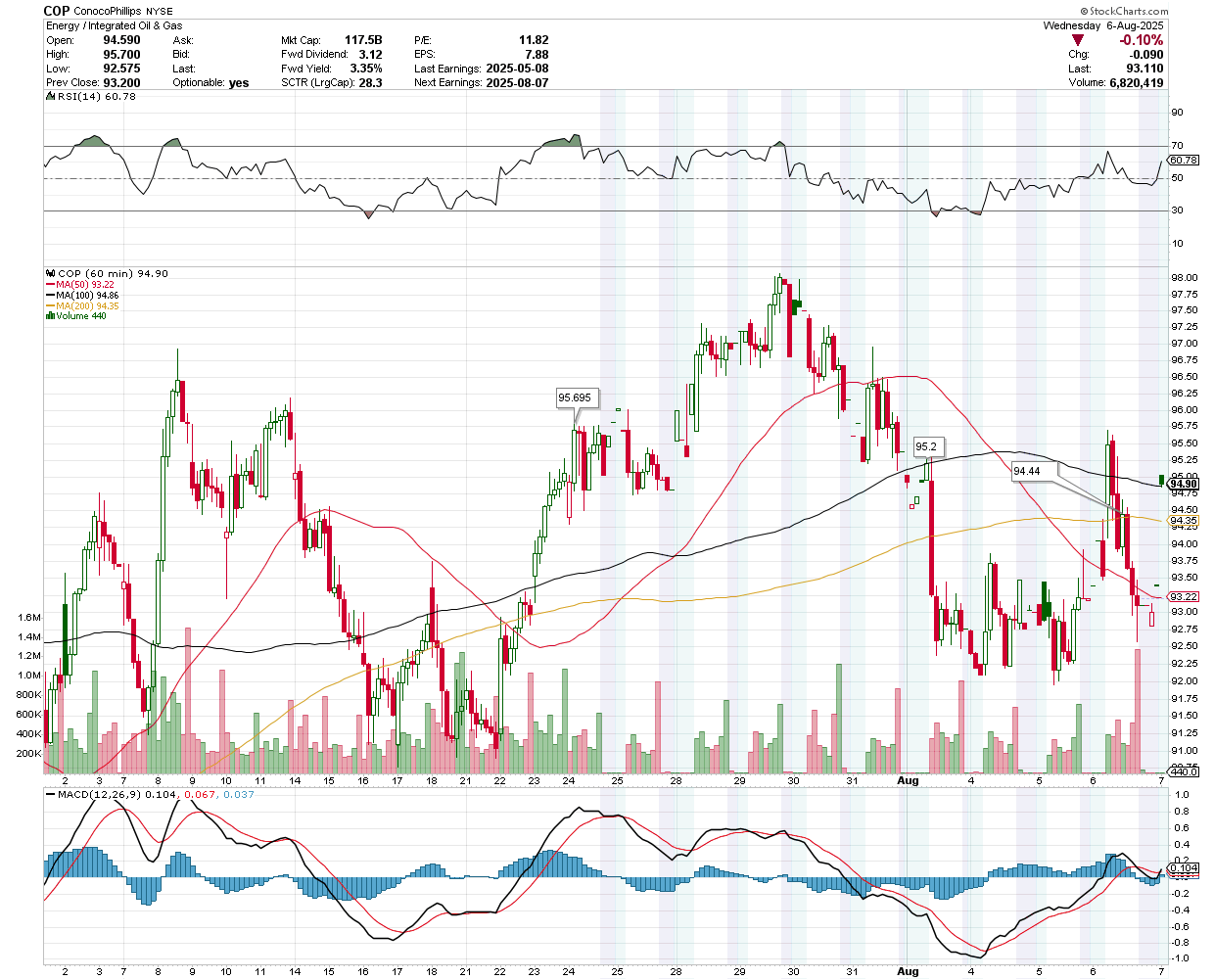This screenshot has height=980, width=1214.
Task: Click the line marker beside RSI(14) legend
Action: pos(52,97)
